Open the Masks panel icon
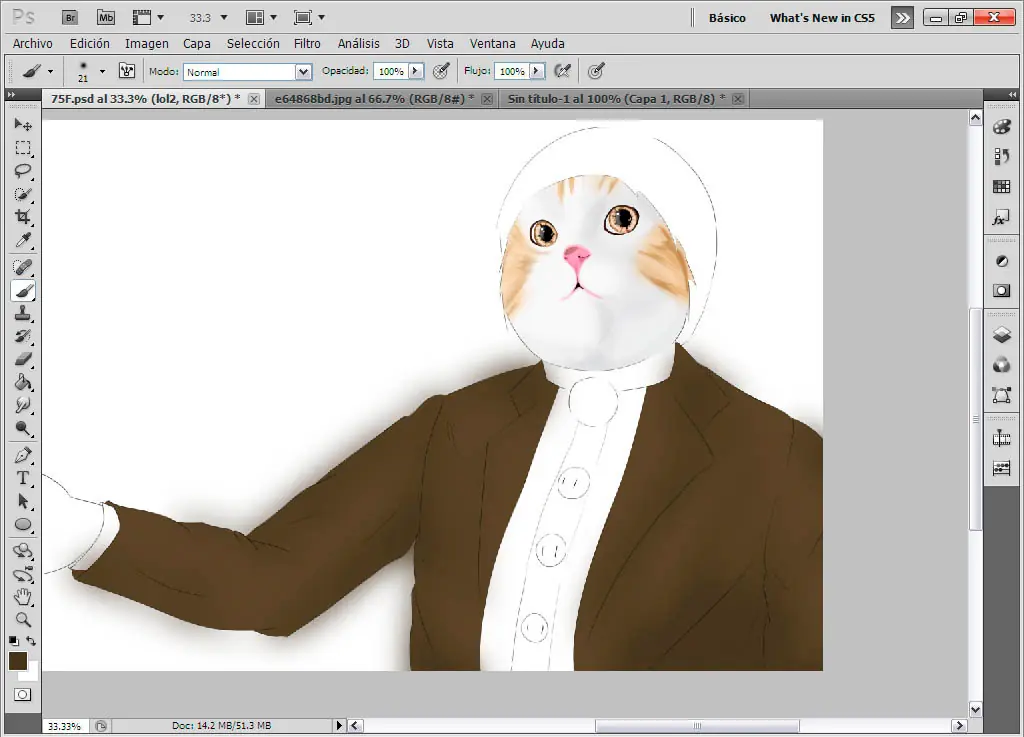Screen dimensions: 1024x737 pos(1001,290)
